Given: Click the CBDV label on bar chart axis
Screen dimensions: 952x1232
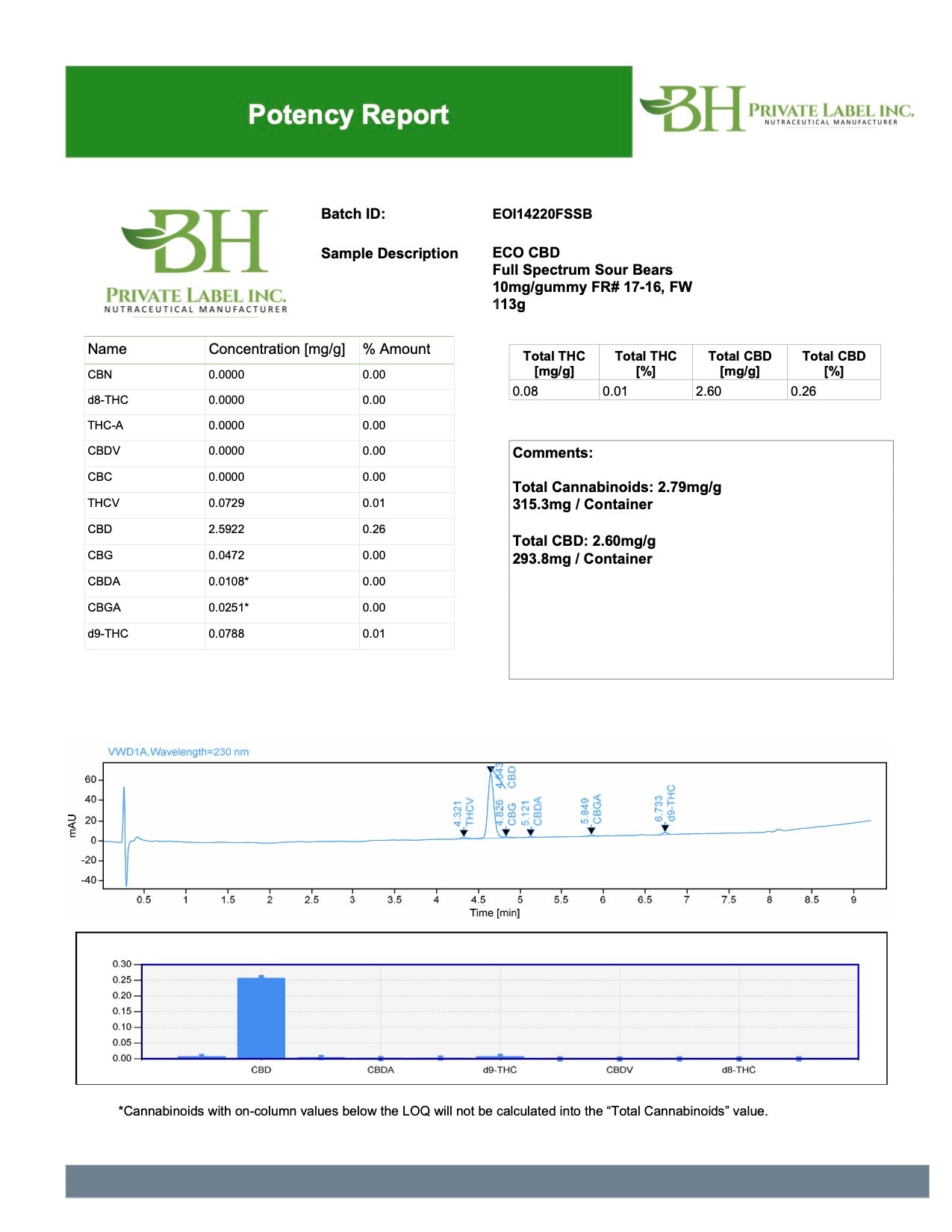Looking at the screenshot, I should (x=620, y=1070).
